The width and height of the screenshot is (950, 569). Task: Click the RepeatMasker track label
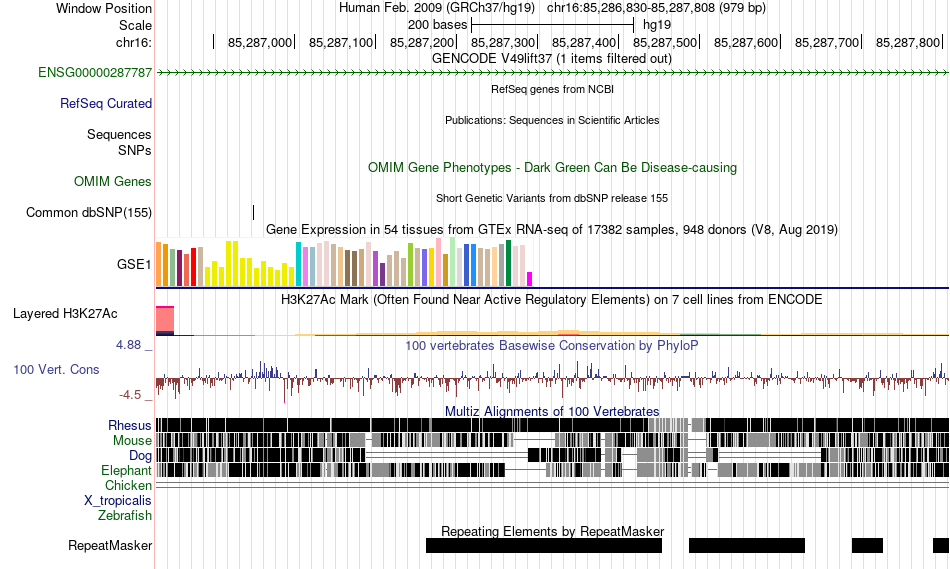110,545
